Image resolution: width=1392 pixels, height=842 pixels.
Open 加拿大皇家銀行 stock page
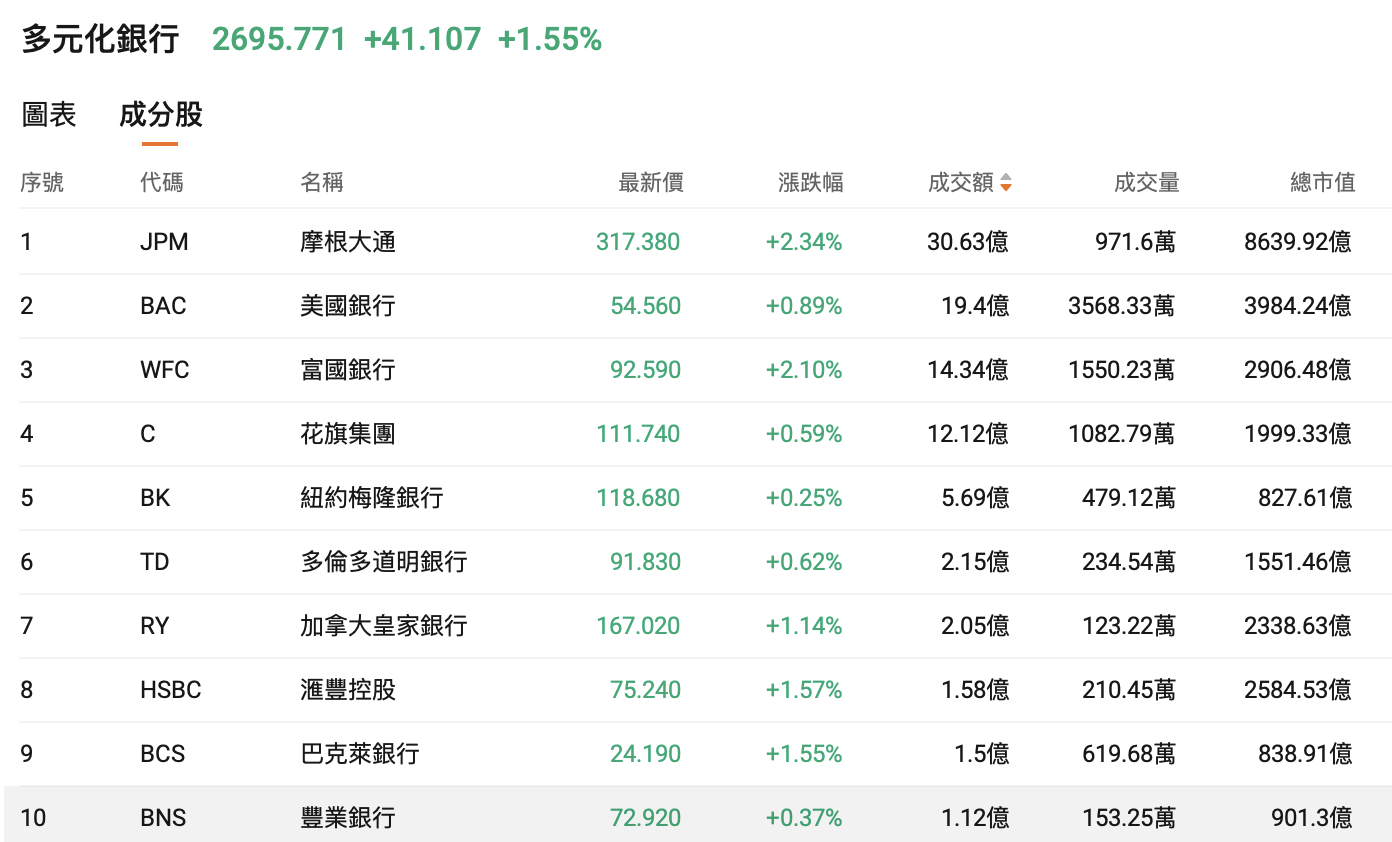384,626
